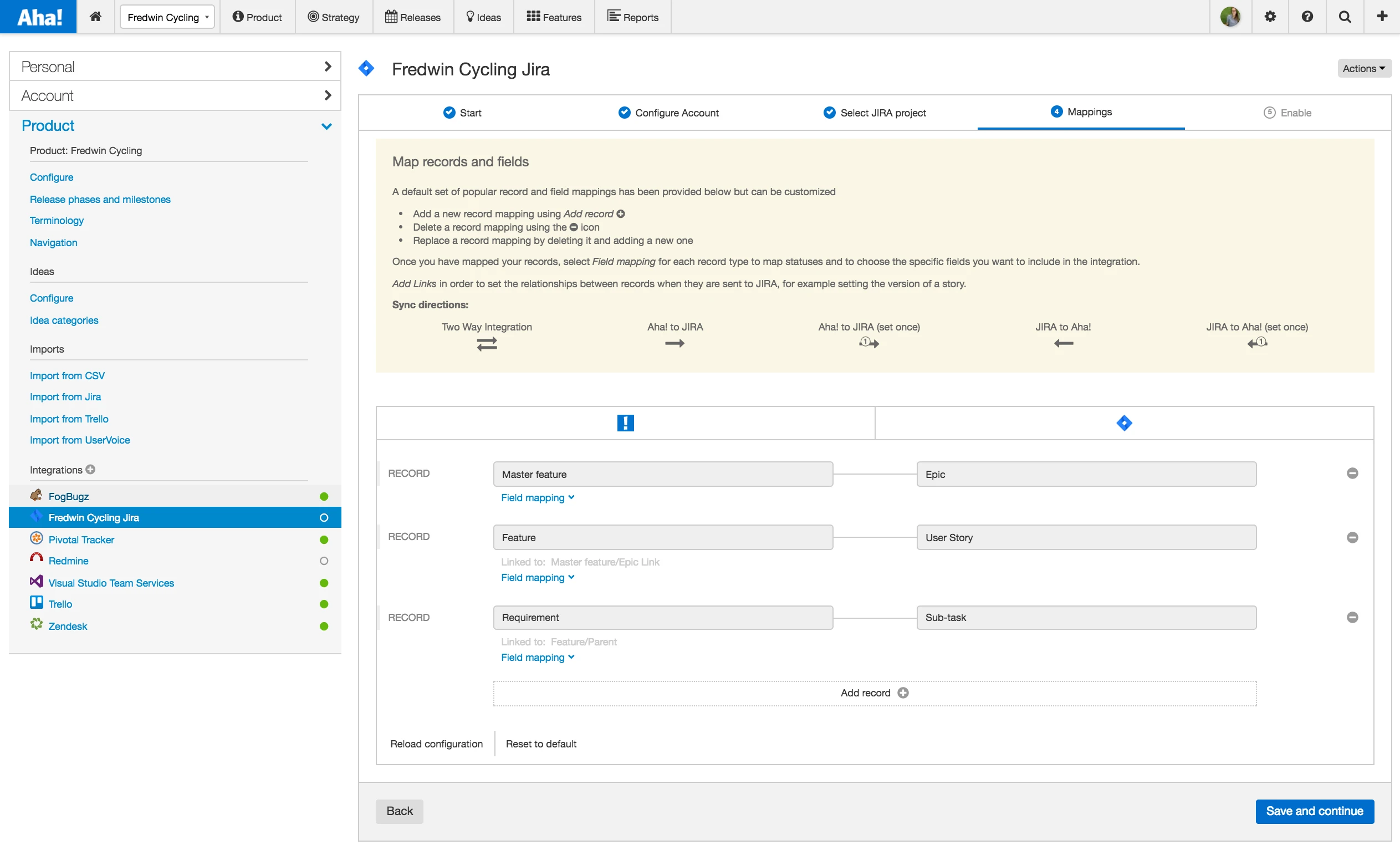
Task: Remove the Master feature to Epic mapping
Action: (x=1352, y=474)
